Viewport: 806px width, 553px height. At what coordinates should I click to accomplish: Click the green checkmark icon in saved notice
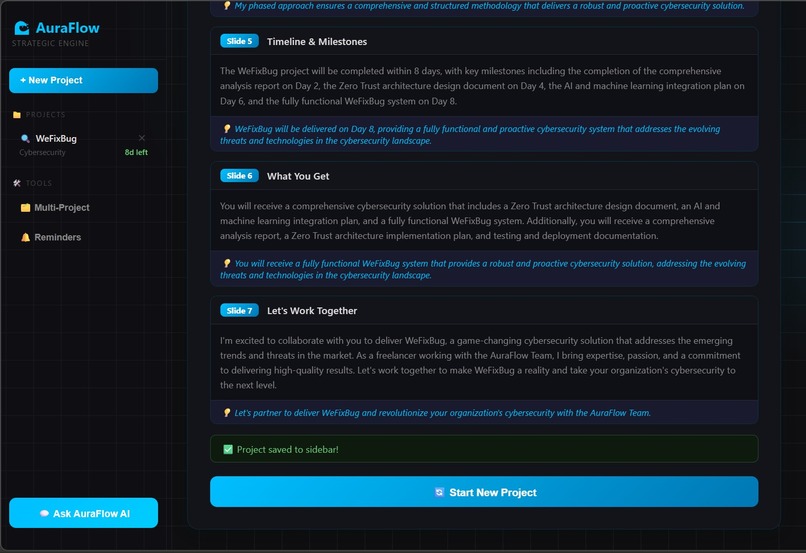tap(228, 449)
